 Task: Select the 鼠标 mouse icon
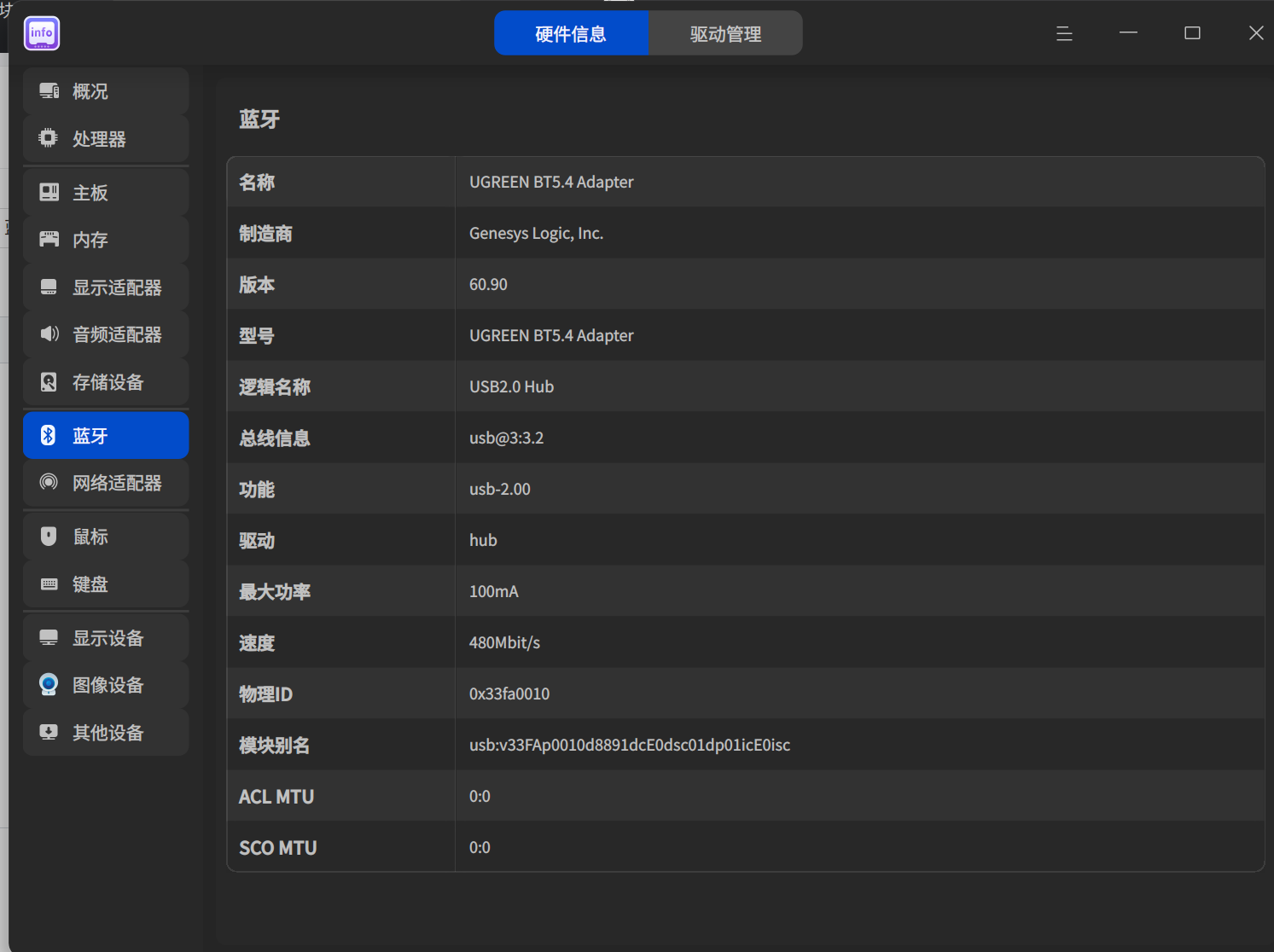pos(49,536)
